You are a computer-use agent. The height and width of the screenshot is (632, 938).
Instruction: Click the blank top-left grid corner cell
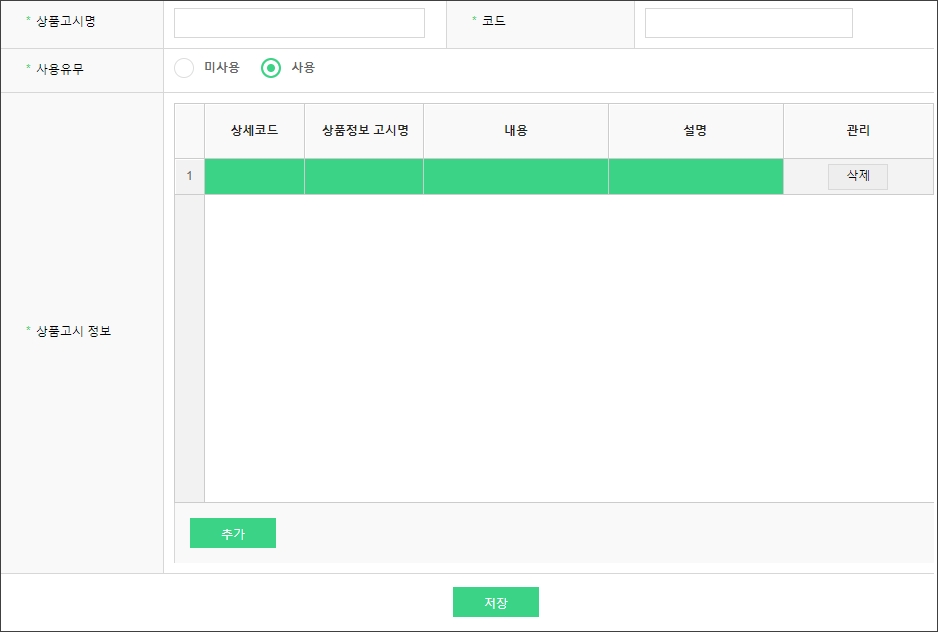189,131
